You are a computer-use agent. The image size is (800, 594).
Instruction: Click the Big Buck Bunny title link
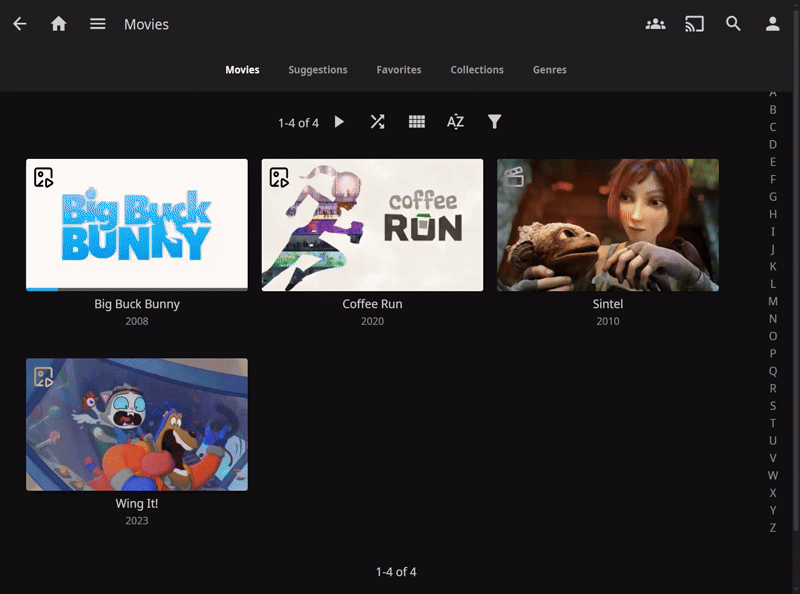[x=137, y=304]
